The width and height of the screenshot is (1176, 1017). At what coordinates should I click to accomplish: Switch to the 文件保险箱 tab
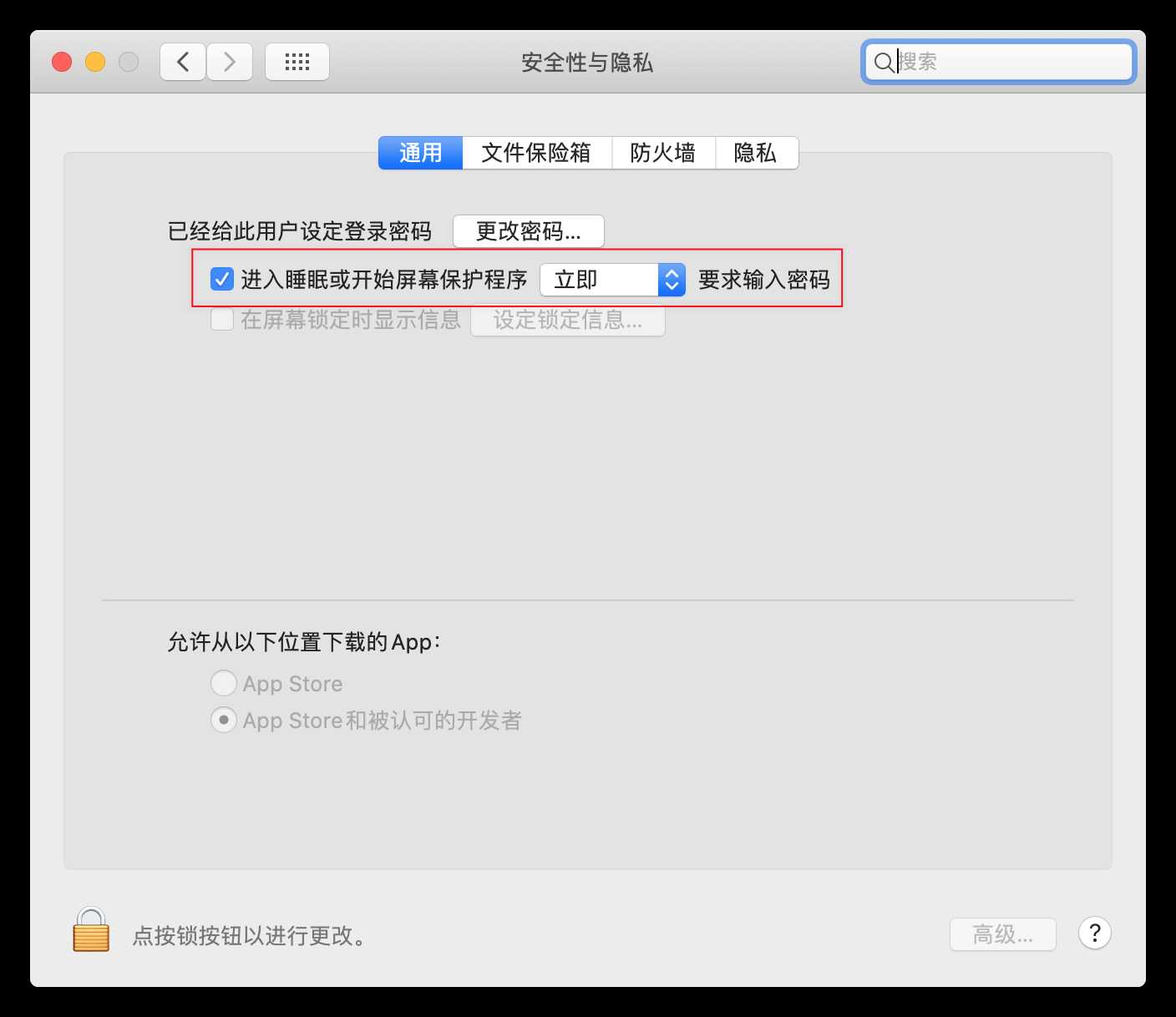(x=536, y=153)
